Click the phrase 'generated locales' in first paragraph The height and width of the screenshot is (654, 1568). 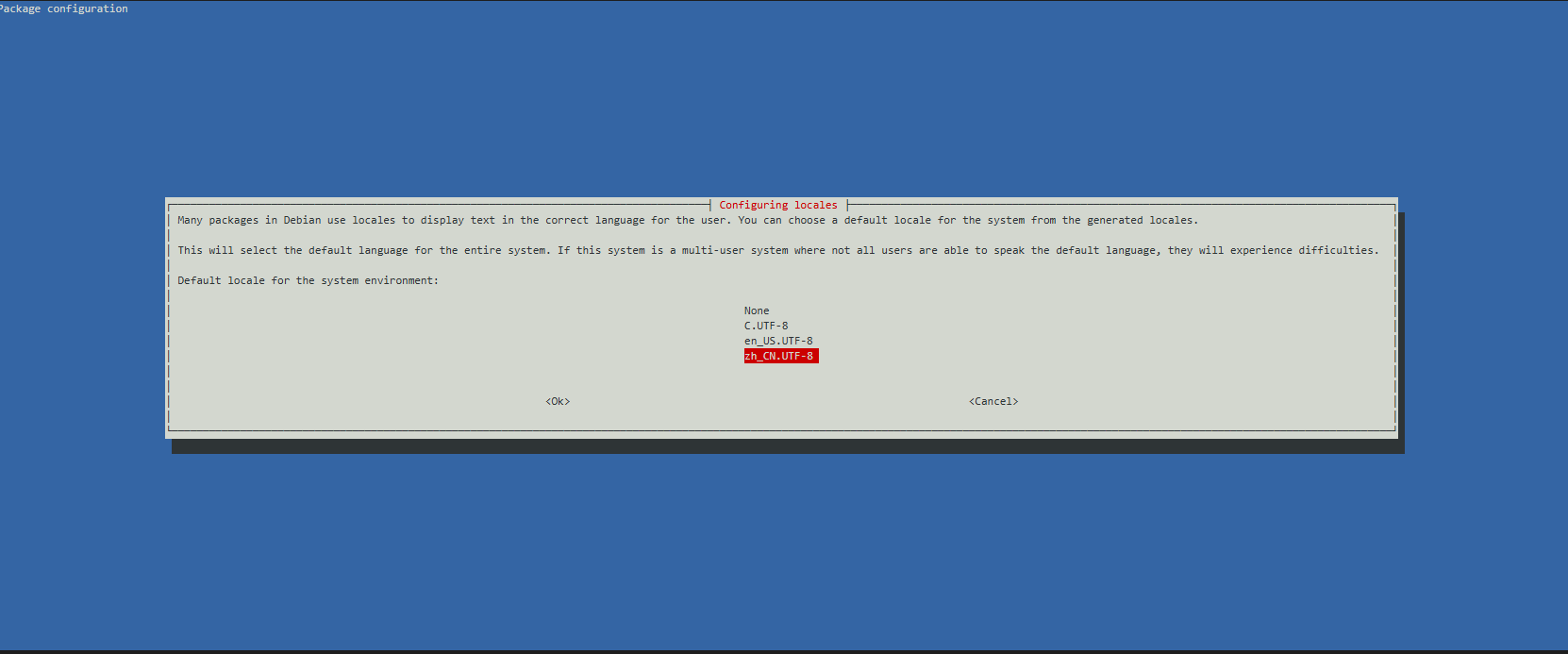click(1141, 220)
